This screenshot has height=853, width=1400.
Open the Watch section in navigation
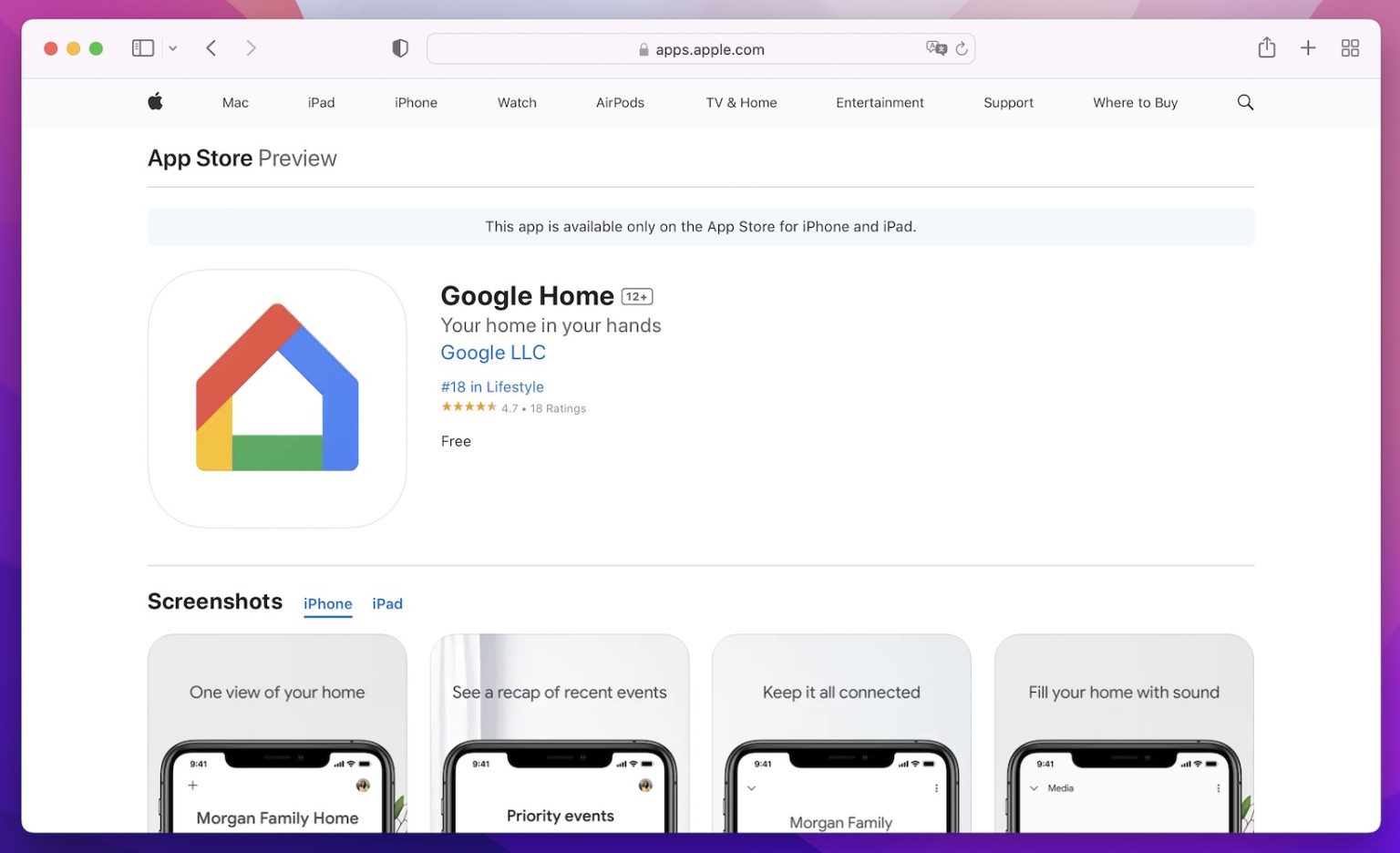pos(517,102)
